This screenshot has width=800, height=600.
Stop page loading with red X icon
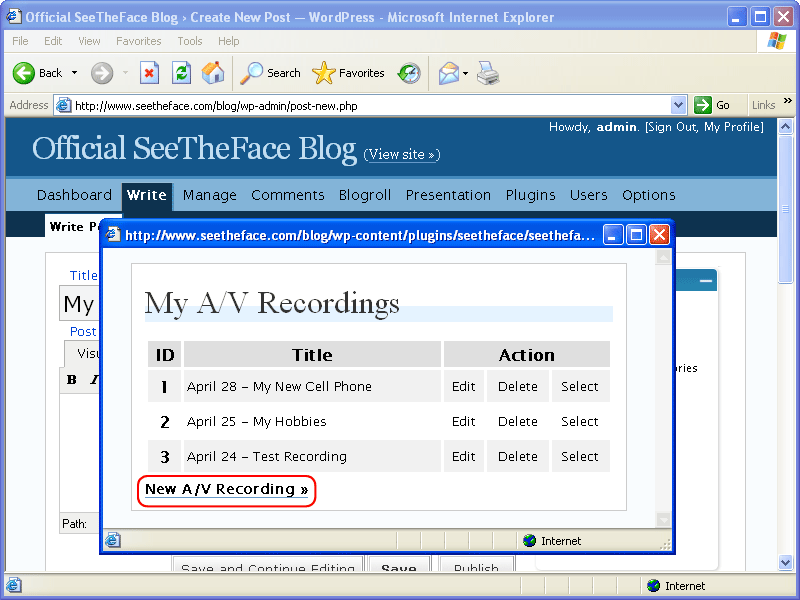tap(149, 73)
